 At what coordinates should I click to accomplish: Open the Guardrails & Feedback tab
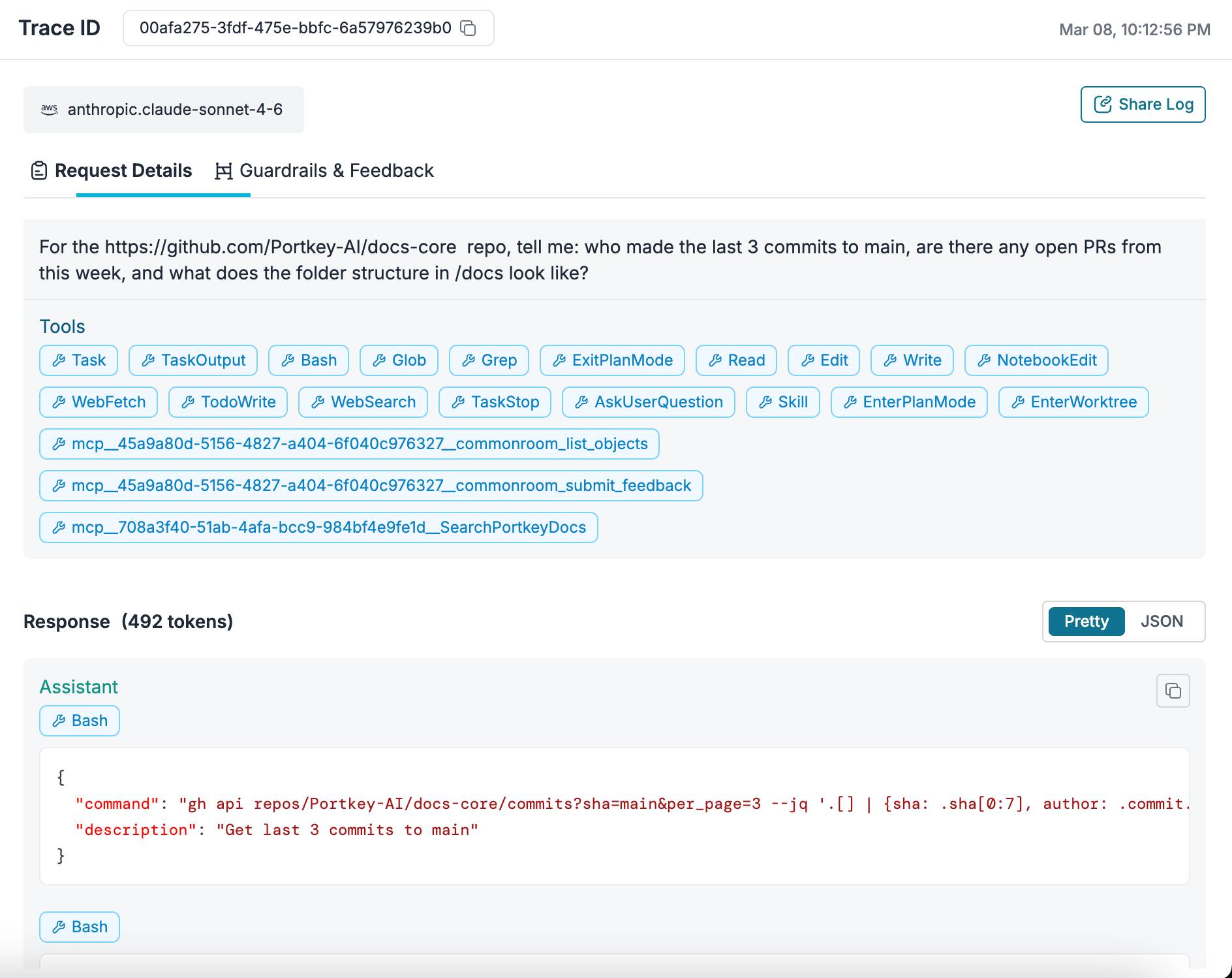pyautogui.click(x=324, y=171)
